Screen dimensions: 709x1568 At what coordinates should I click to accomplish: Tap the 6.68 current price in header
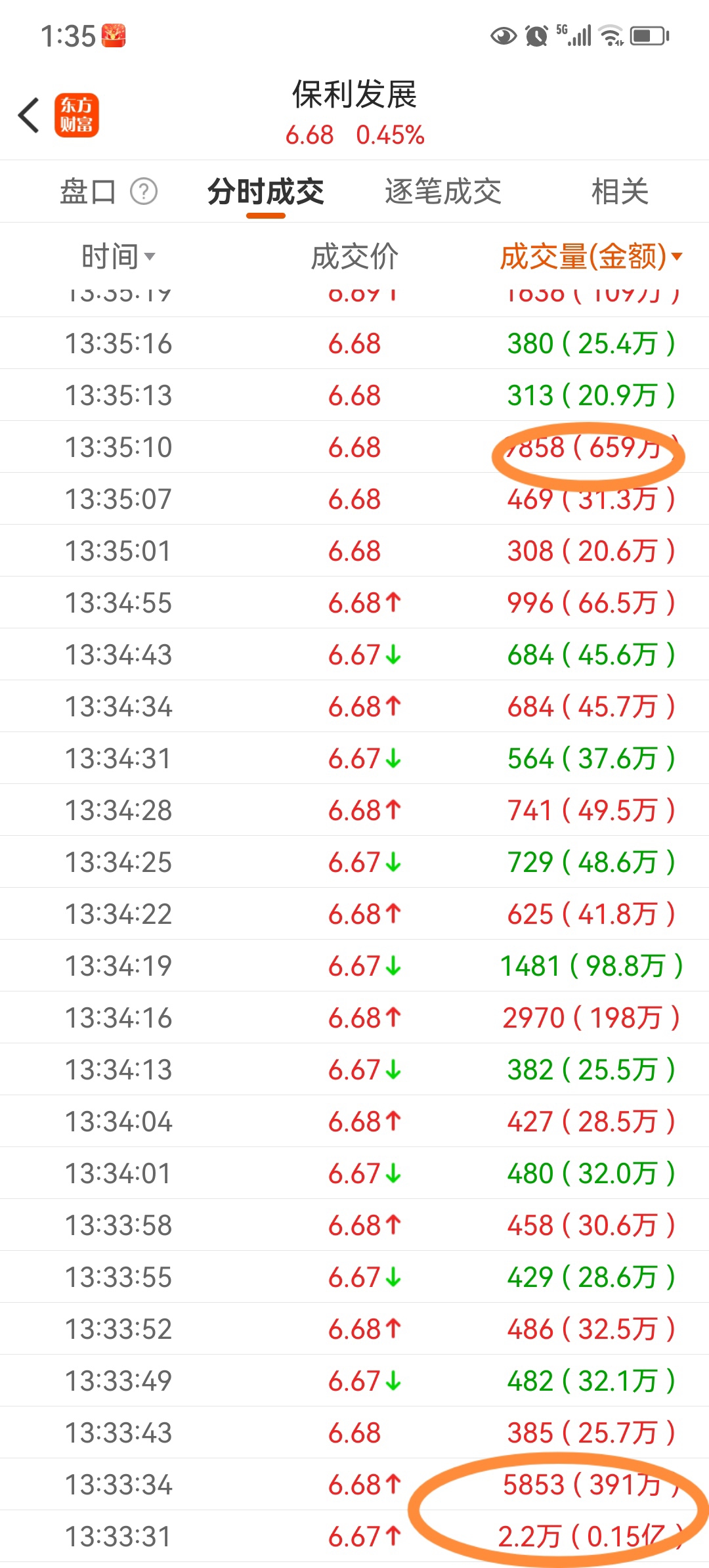click(310, 135)
